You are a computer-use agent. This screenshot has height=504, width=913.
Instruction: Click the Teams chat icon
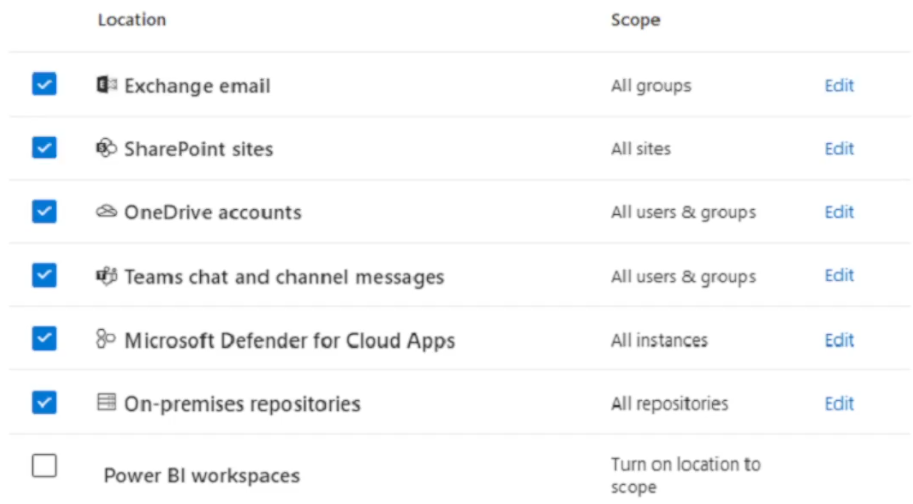tap(106, 276)
